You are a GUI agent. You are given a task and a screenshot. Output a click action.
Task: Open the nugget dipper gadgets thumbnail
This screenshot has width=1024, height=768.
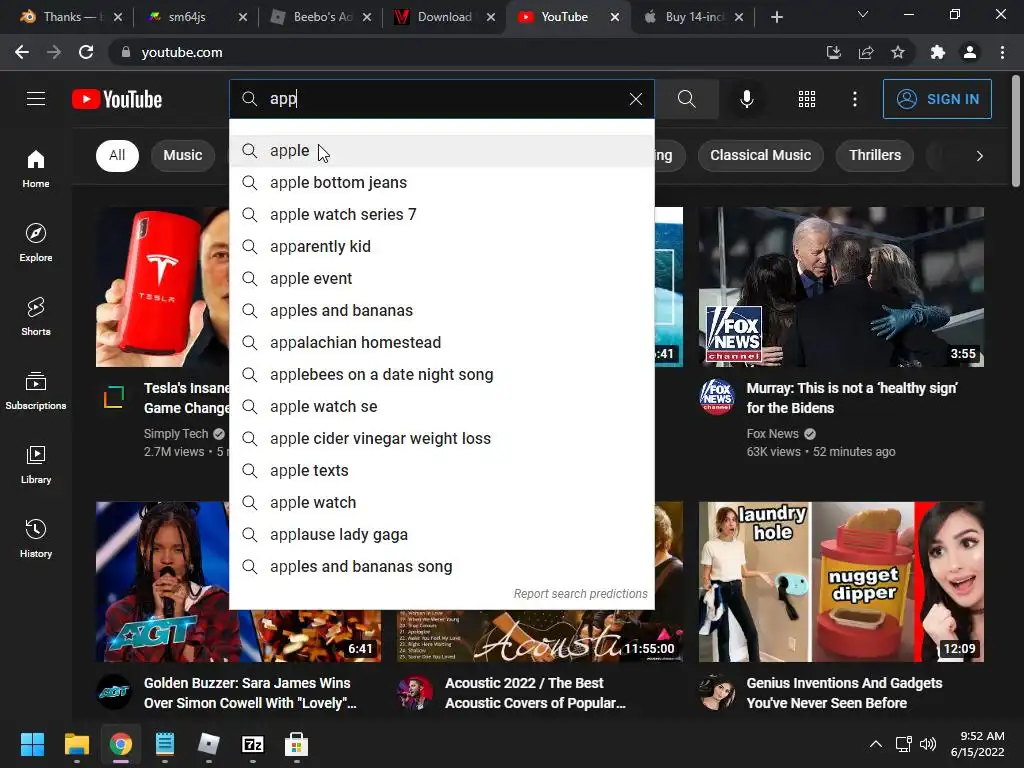841,581
